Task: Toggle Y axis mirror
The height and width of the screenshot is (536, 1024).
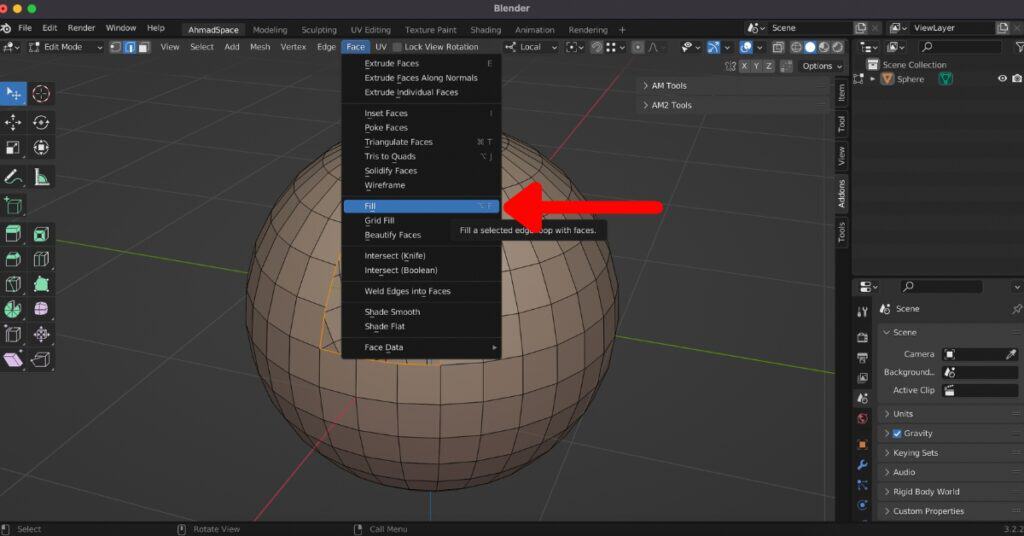Action: 756,66
